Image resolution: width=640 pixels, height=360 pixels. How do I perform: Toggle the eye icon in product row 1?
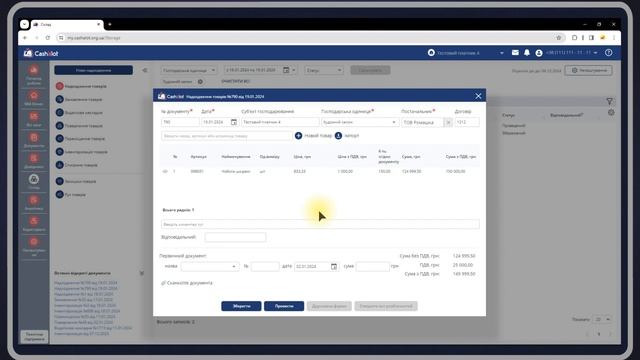click(x=165, y=171)
